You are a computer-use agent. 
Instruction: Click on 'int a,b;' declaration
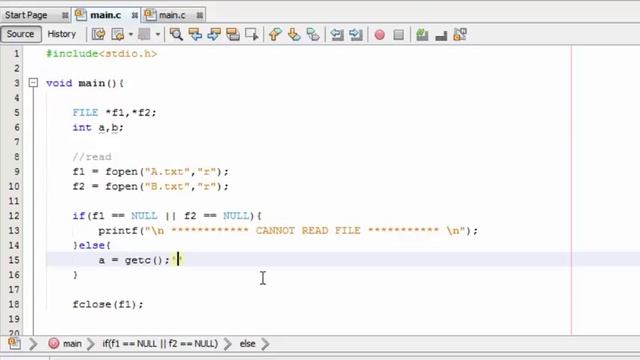(98, 128)
